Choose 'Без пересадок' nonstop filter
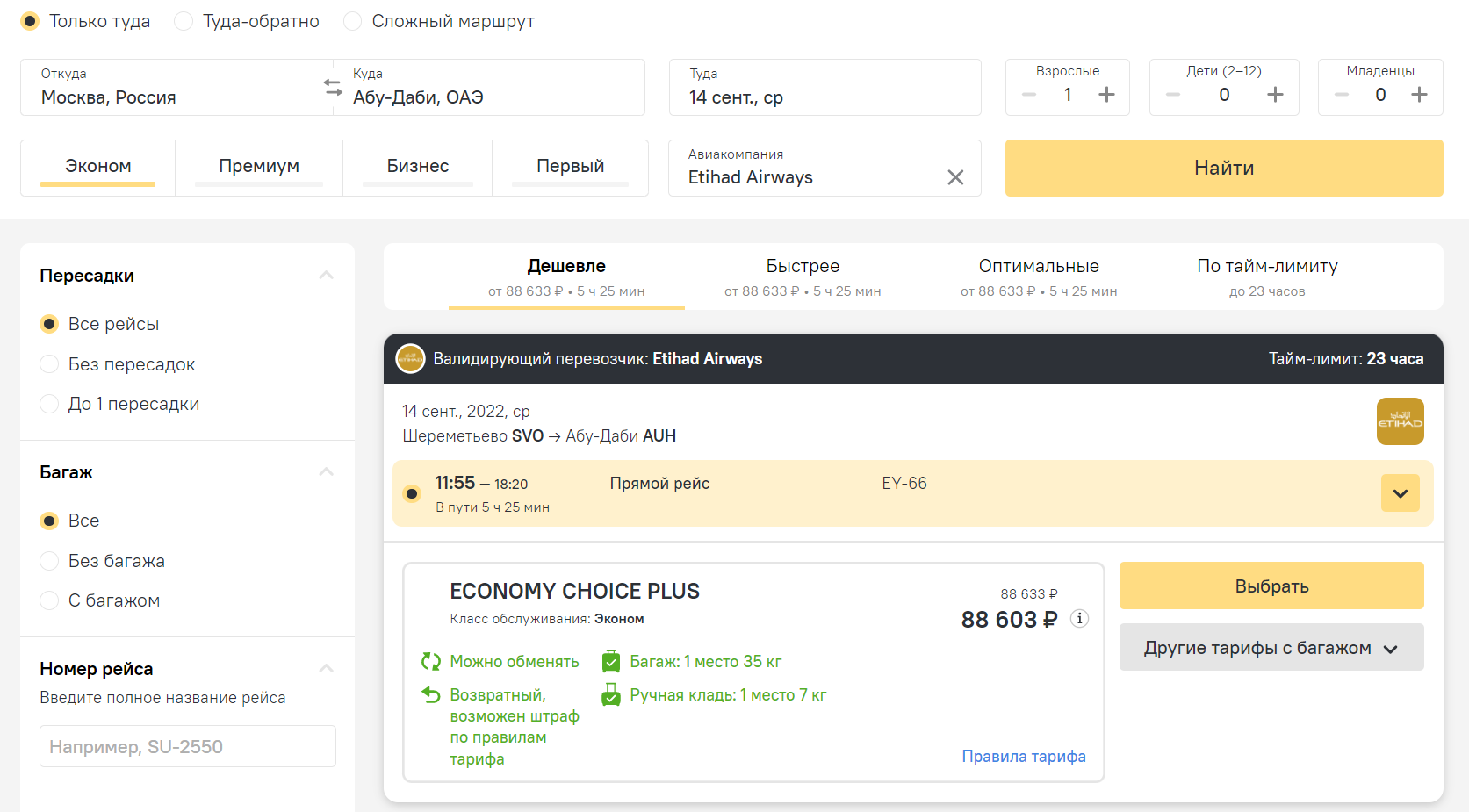The width and height of the screenshot is (1469, 812). (50, 364)
